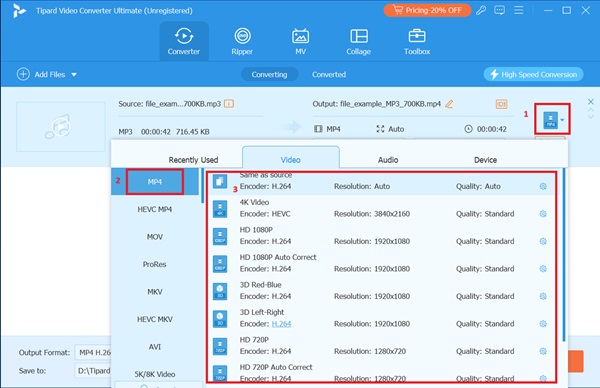Click the key register icon
This screenshot has width=600, height=388.
click(481, 10)
